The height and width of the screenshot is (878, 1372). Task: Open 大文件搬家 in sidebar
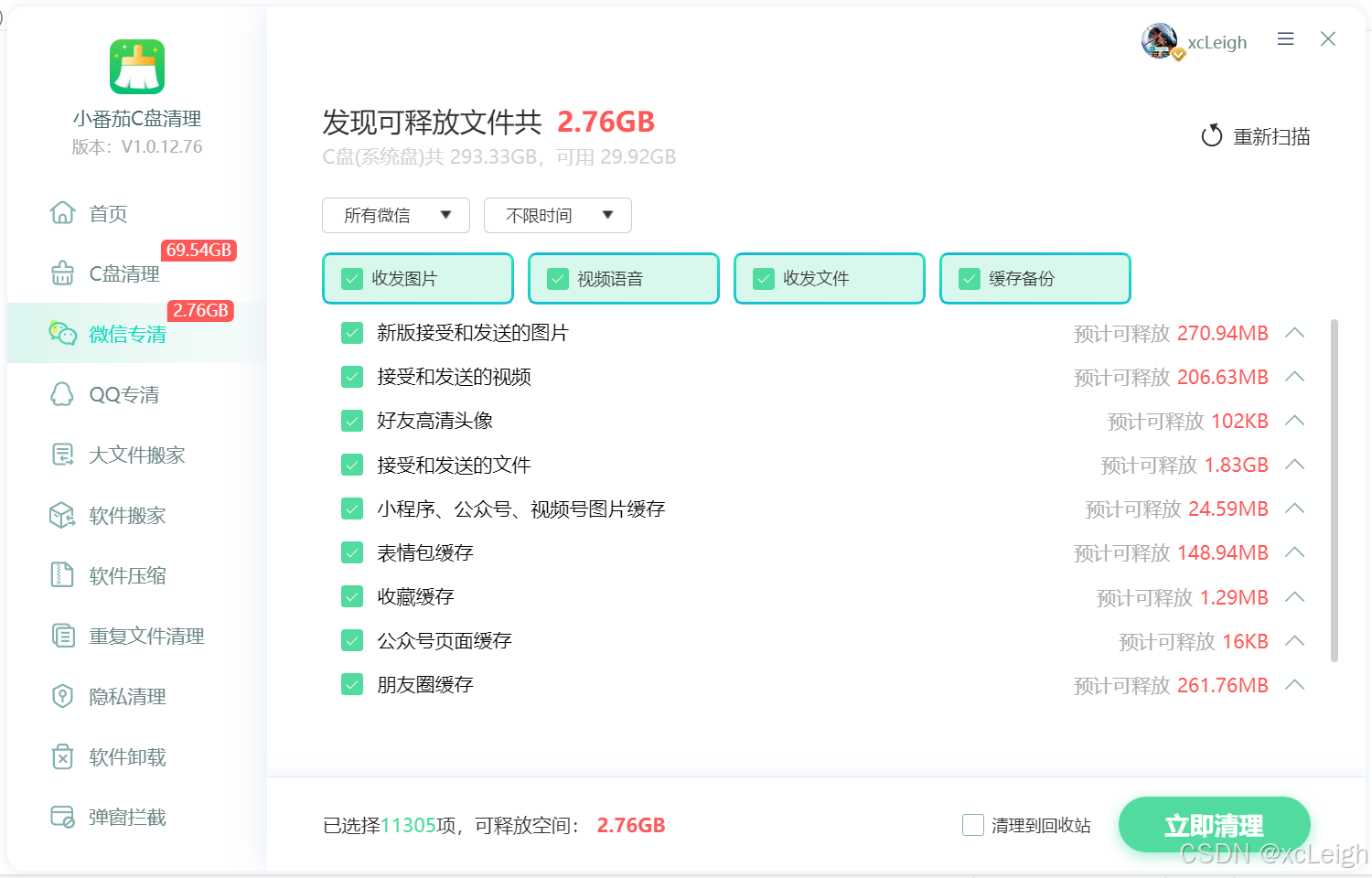[x=137, y=455]
